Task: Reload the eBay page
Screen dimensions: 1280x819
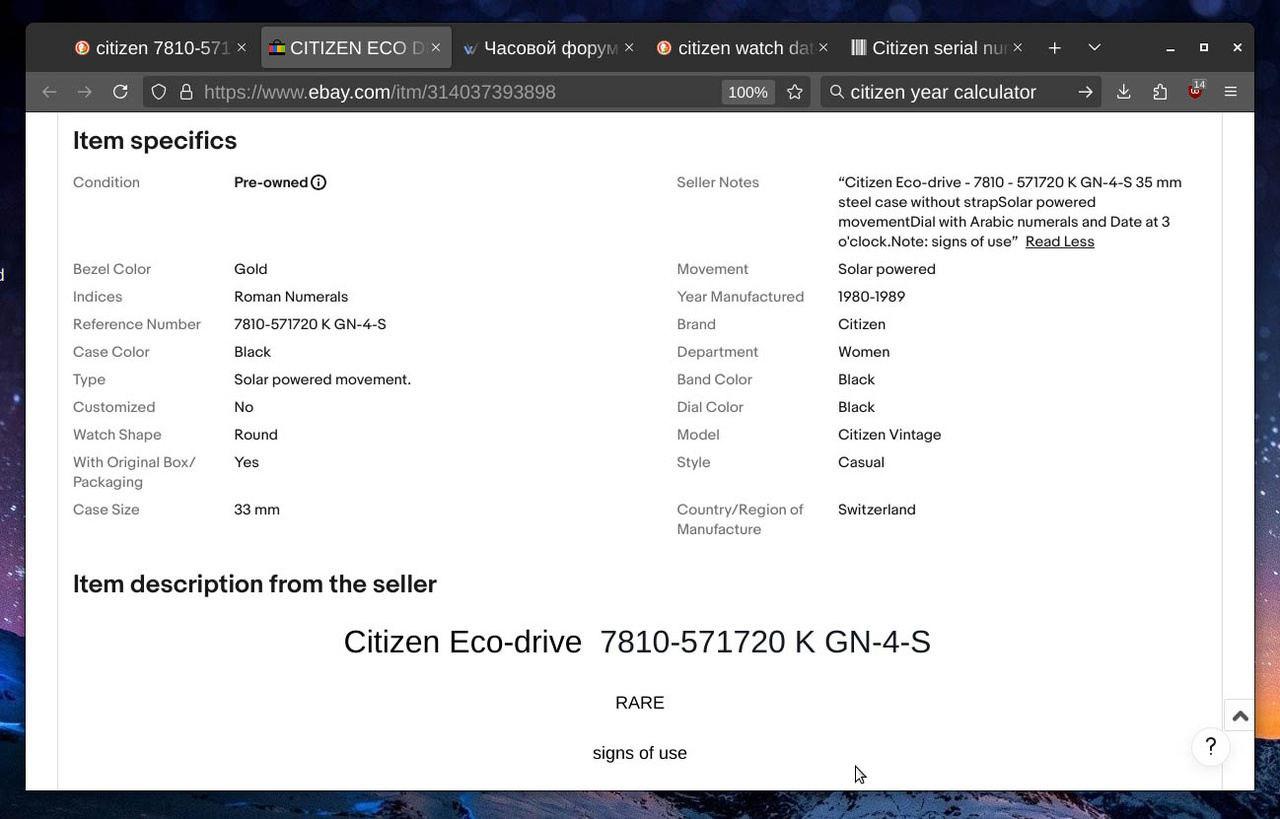Action: (x=120, y=92)
